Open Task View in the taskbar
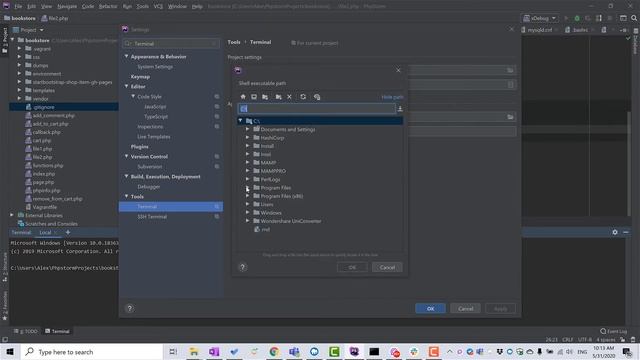The height and width of the screenshot is (360, 640). click(x=173, y=351)
